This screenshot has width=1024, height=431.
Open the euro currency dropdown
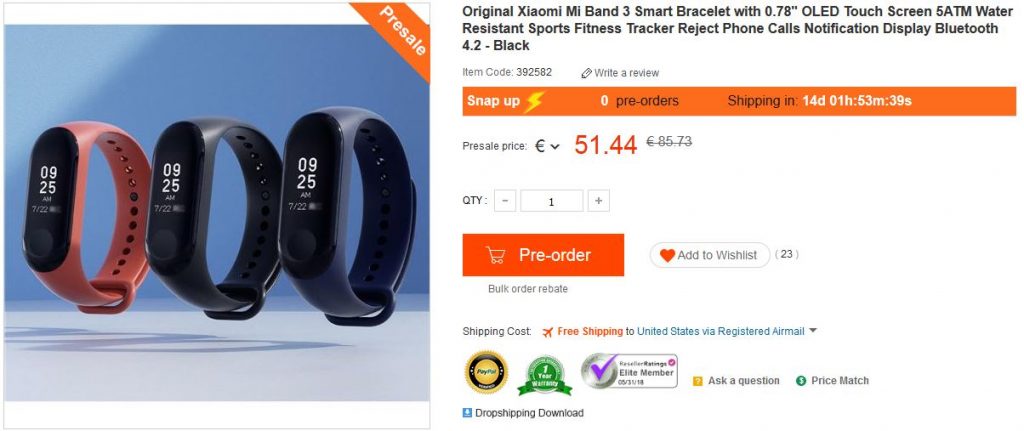coord(547,146)
